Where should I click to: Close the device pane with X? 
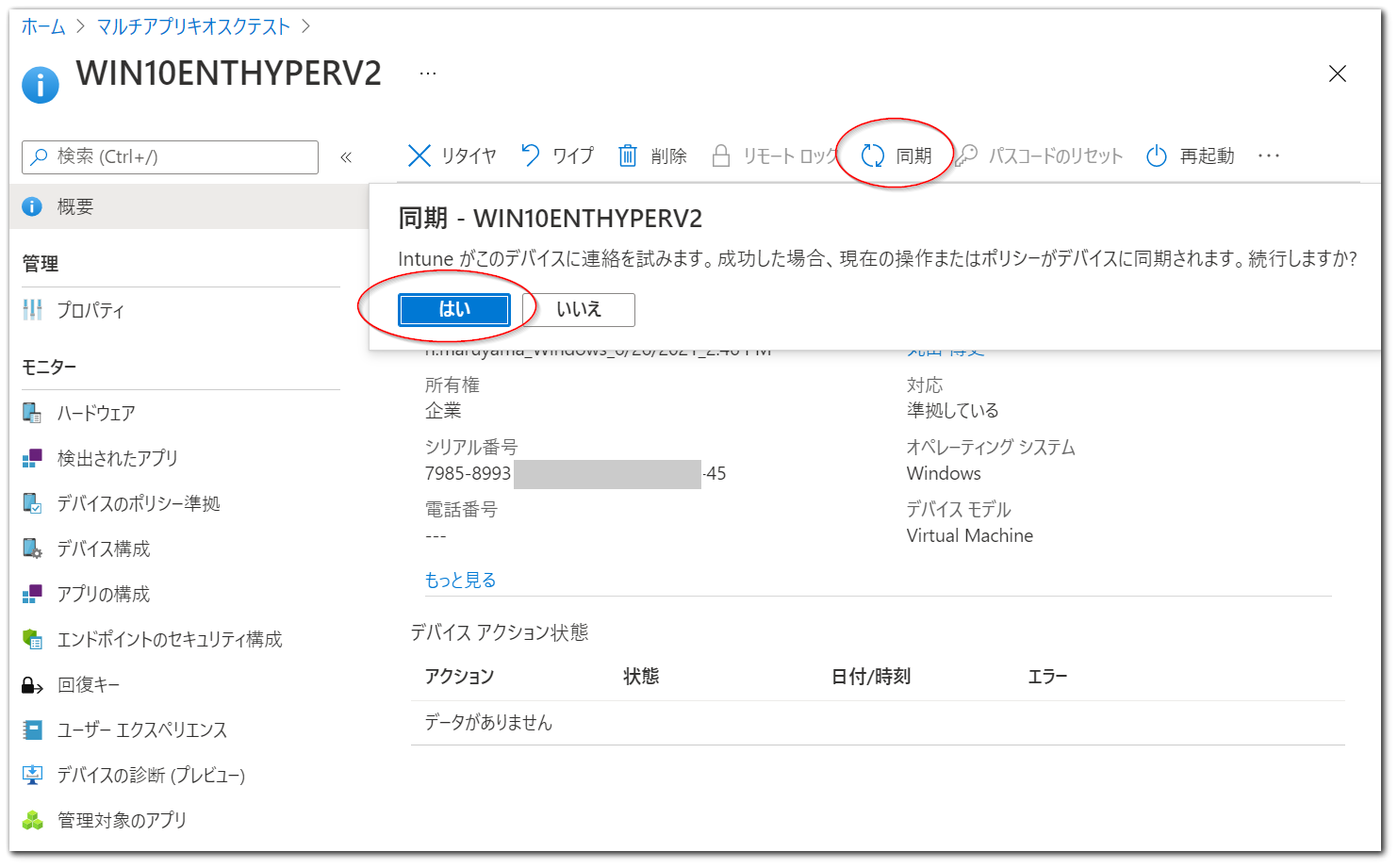click(1337, 74)
